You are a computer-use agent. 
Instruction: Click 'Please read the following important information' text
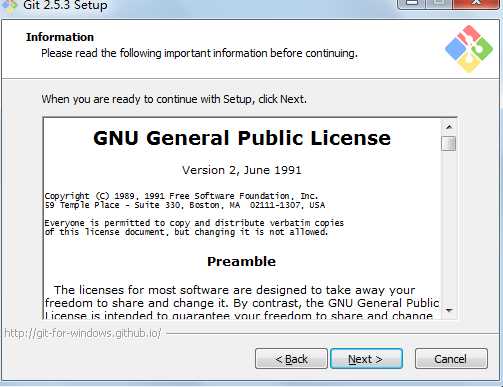199,53
